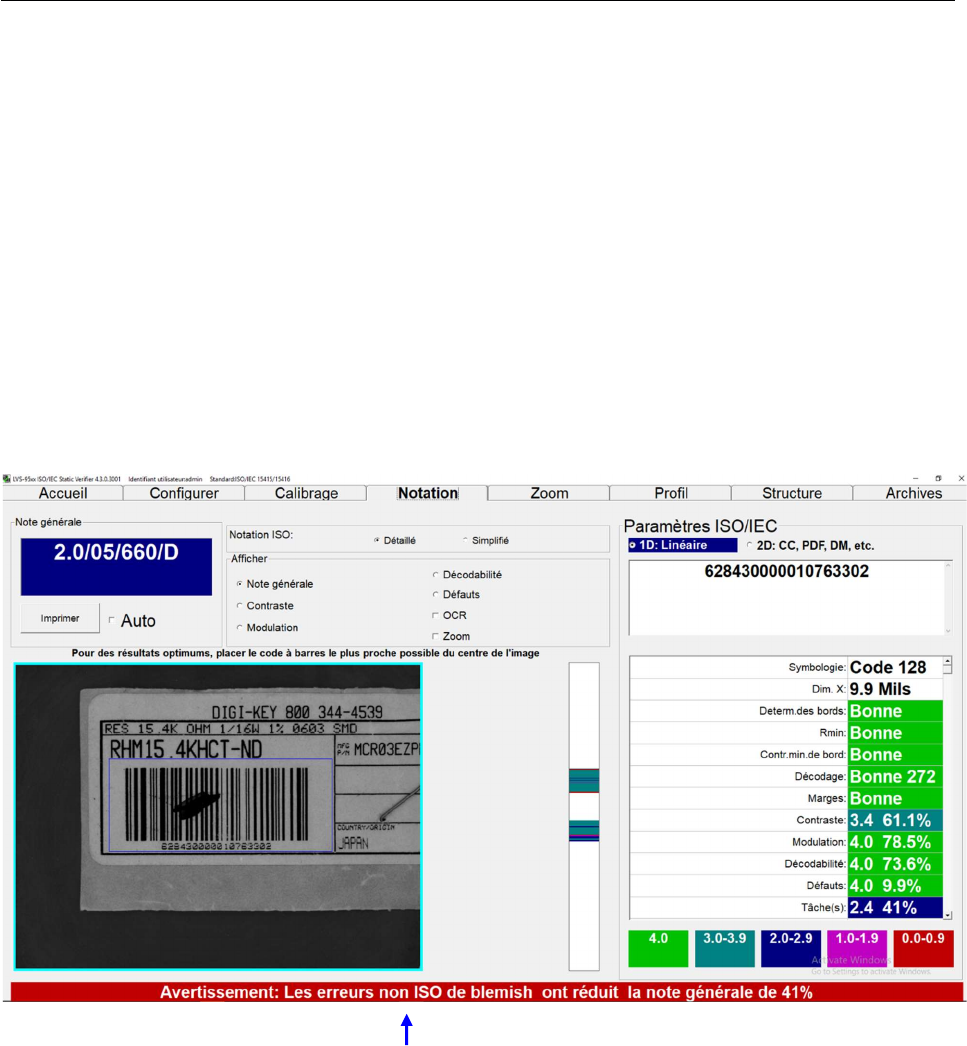Click the Tâche(s) 2.4 41% value
967x1046 pixels.
point(895,908)
